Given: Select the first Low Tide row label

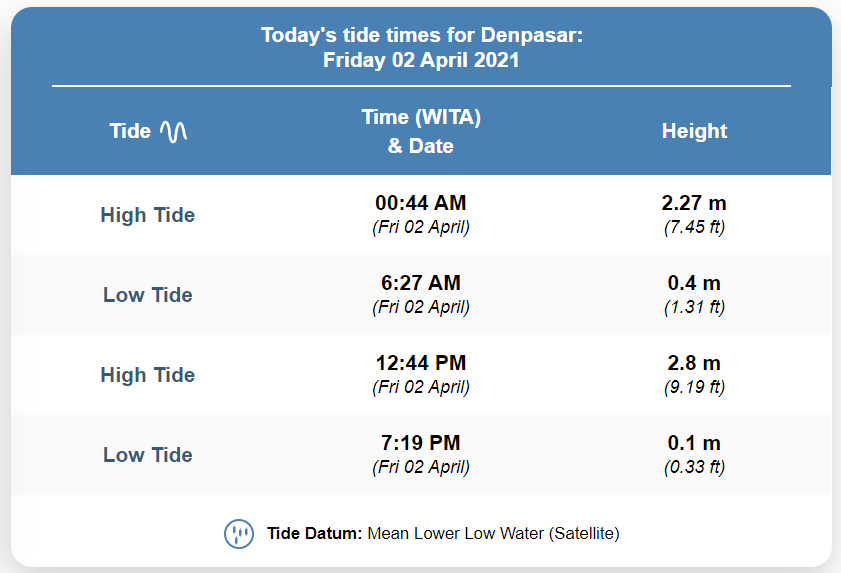Looking at the screenshot, I should click(x=147, y=295).
